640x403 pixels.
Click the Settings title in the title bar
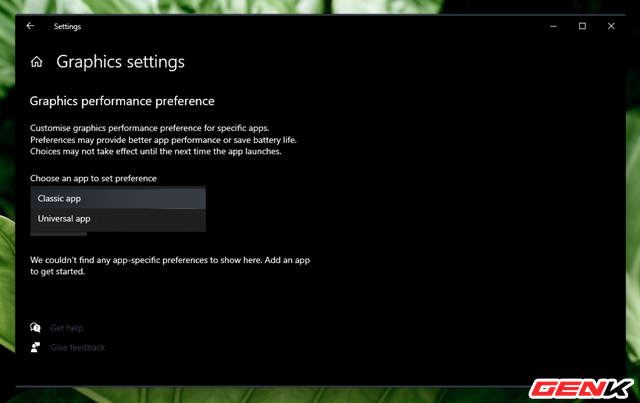click(x=68, y=26)
